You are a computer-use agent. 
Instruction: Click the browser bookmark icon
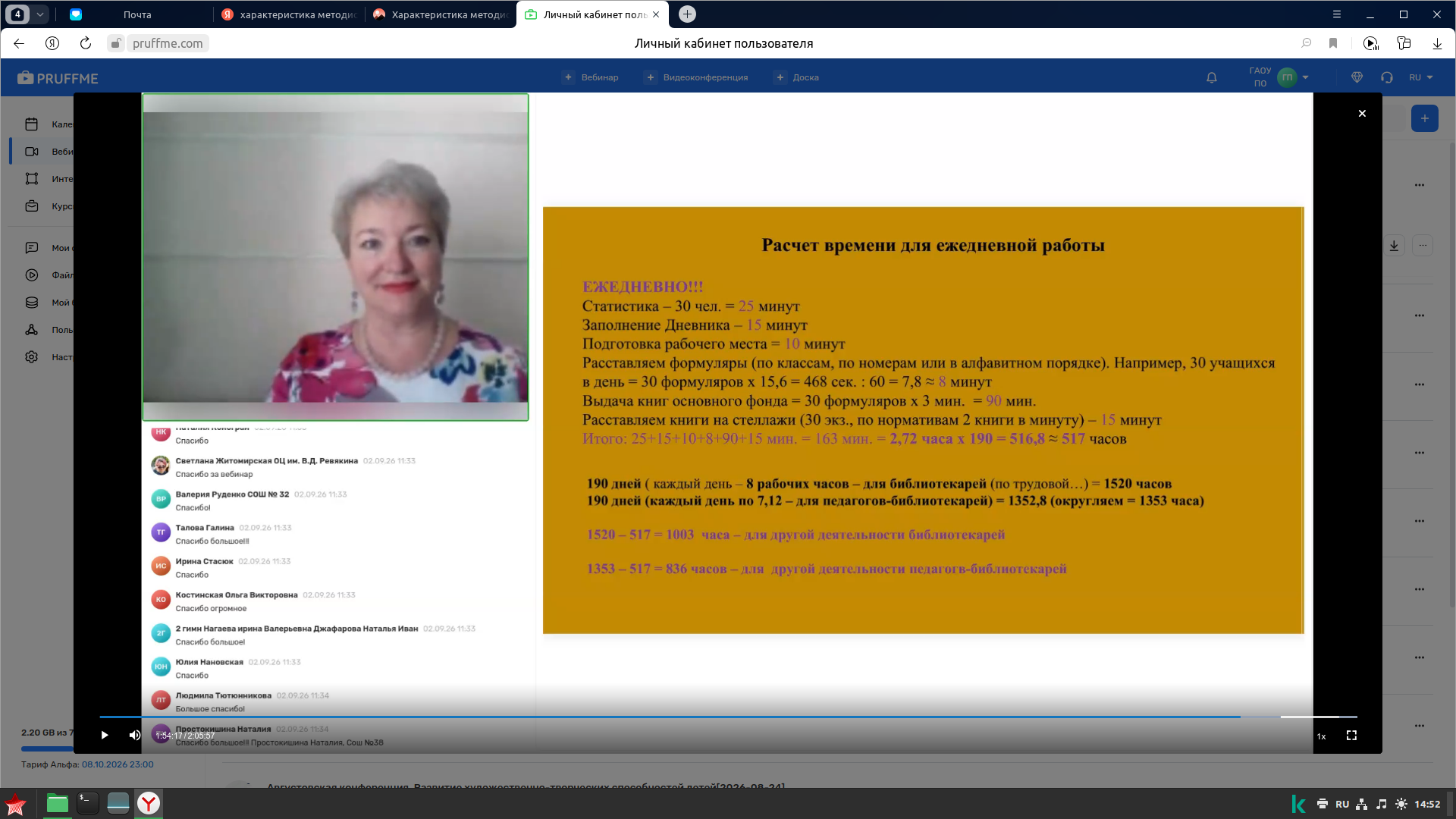click(x=1333, y=43)
